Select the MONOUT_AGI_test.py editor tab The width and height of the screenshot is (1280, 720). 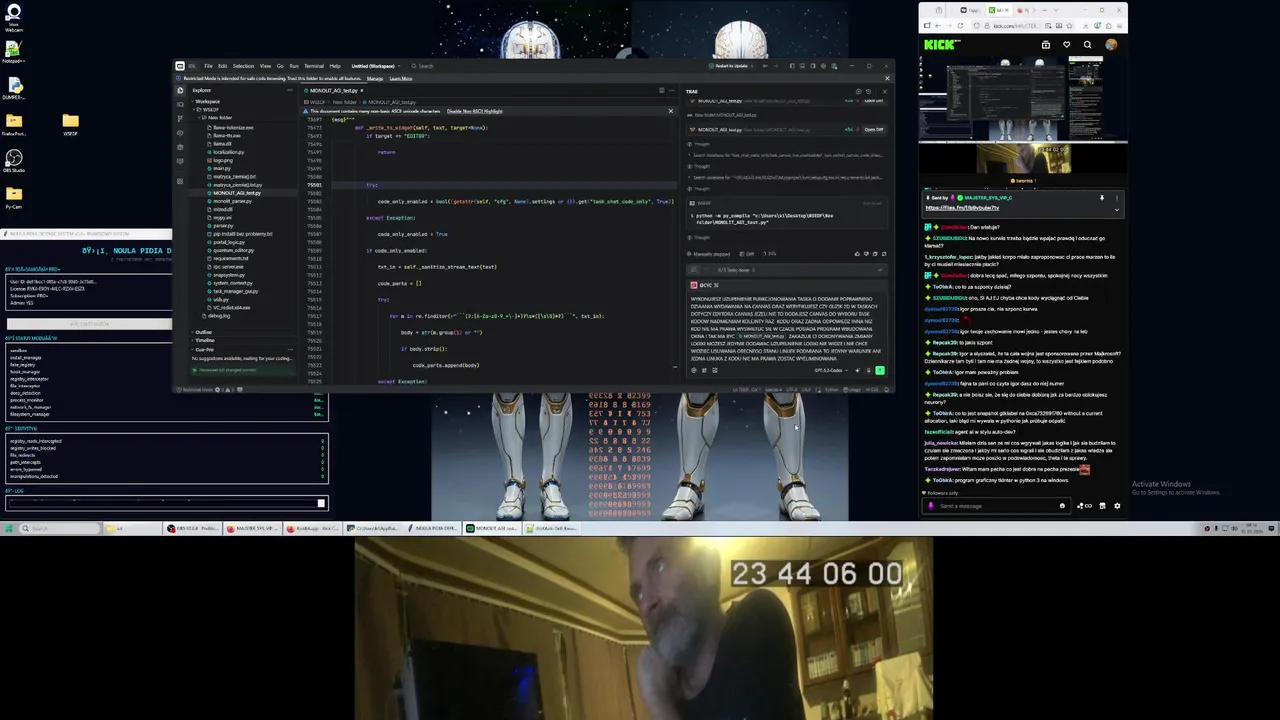(335, 90)
